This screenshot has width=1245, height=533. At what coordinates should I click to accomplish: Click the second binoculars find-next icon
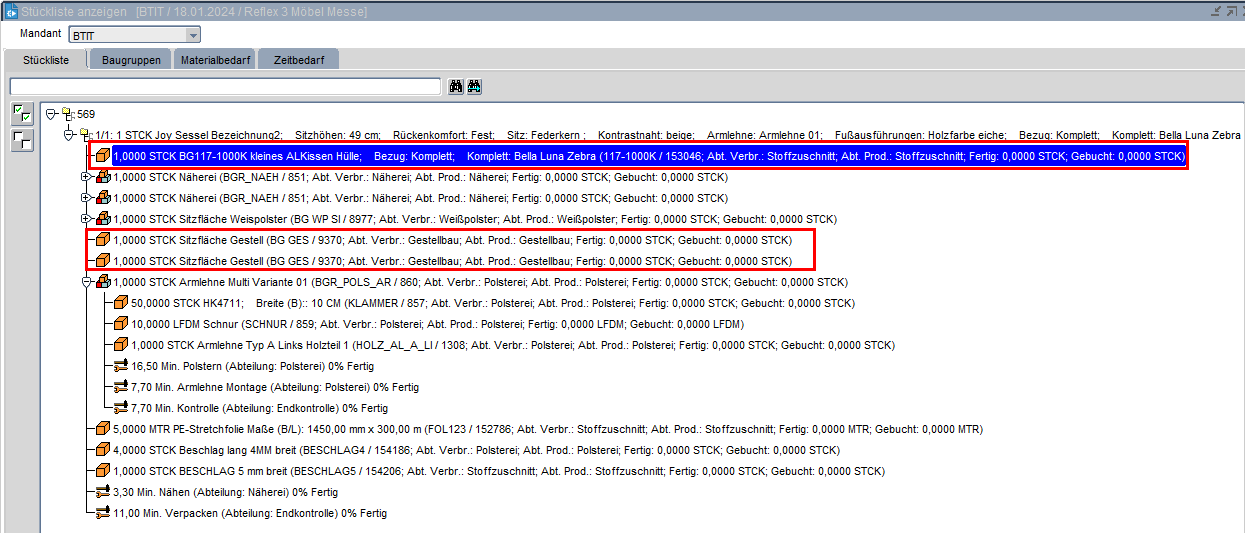(x=474, y=87)
